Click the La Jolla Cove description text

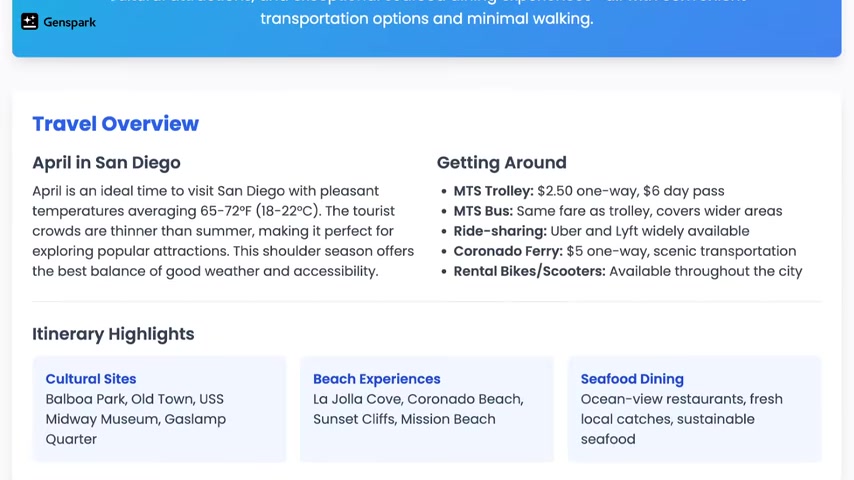(x=417, y=409)
